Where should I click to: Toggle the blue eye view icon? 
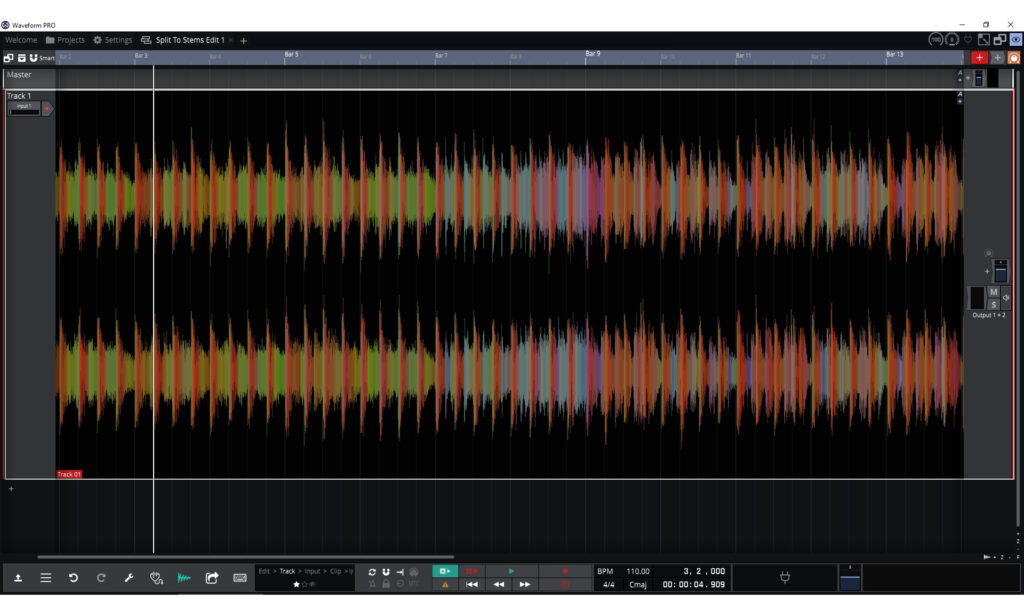click(x=1016, y=40)
